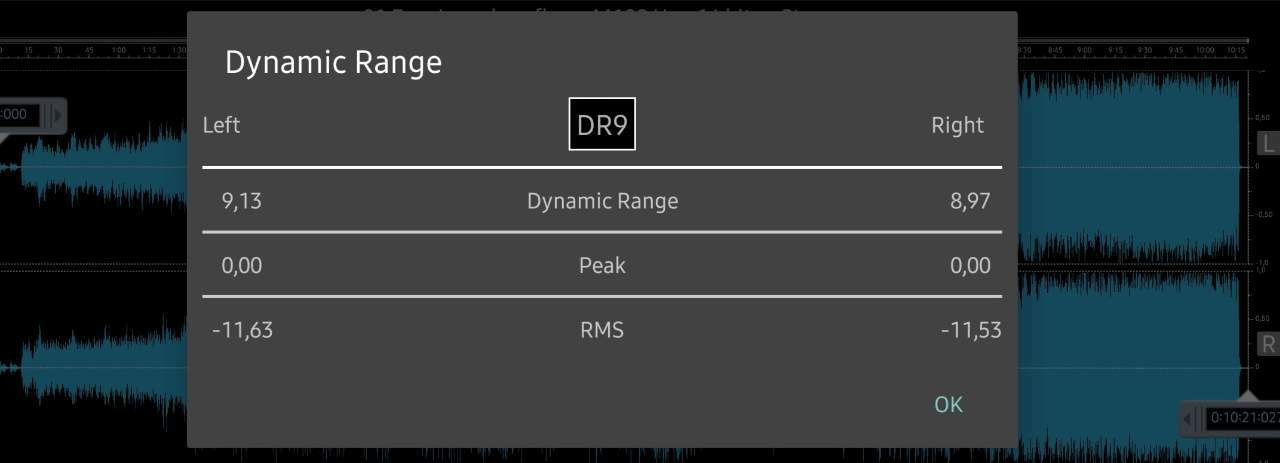1280x463 pixels.
Task: Click the Left column header
Action: (x=221, y=125)
